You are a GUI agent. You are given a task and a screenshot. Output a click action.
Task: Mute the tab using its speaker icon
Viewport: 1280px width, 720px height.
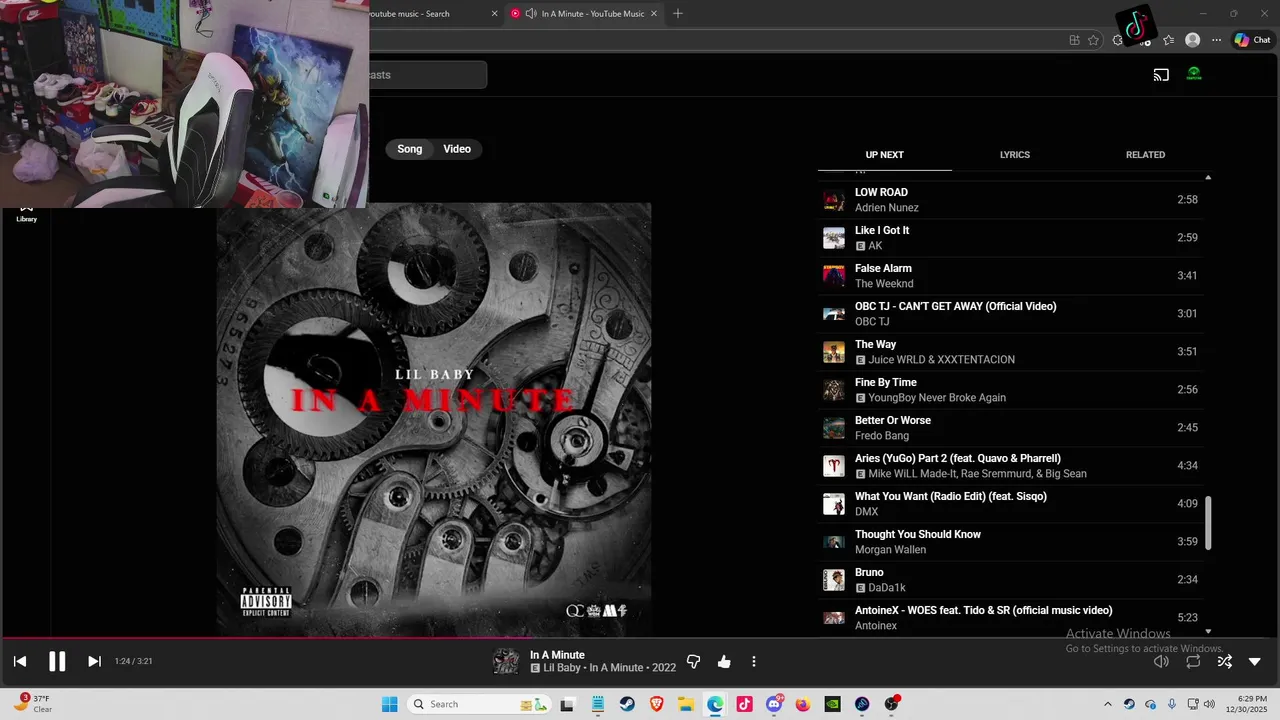[531, 14]
